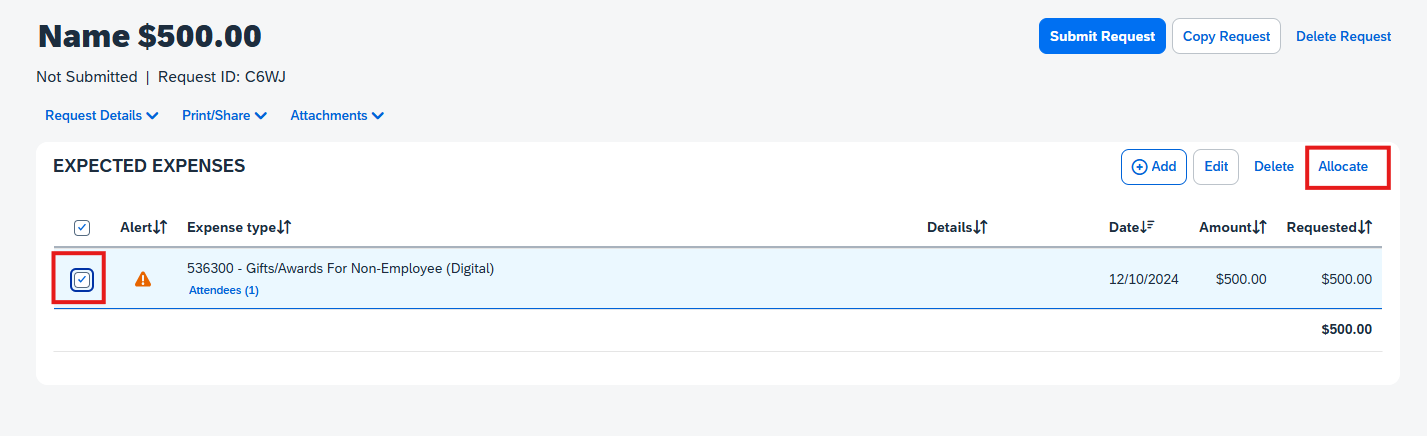1427x436 pixels.
Task: Open the Attendees (1) link
Action: pyautogui.click(x=224, y=291)
